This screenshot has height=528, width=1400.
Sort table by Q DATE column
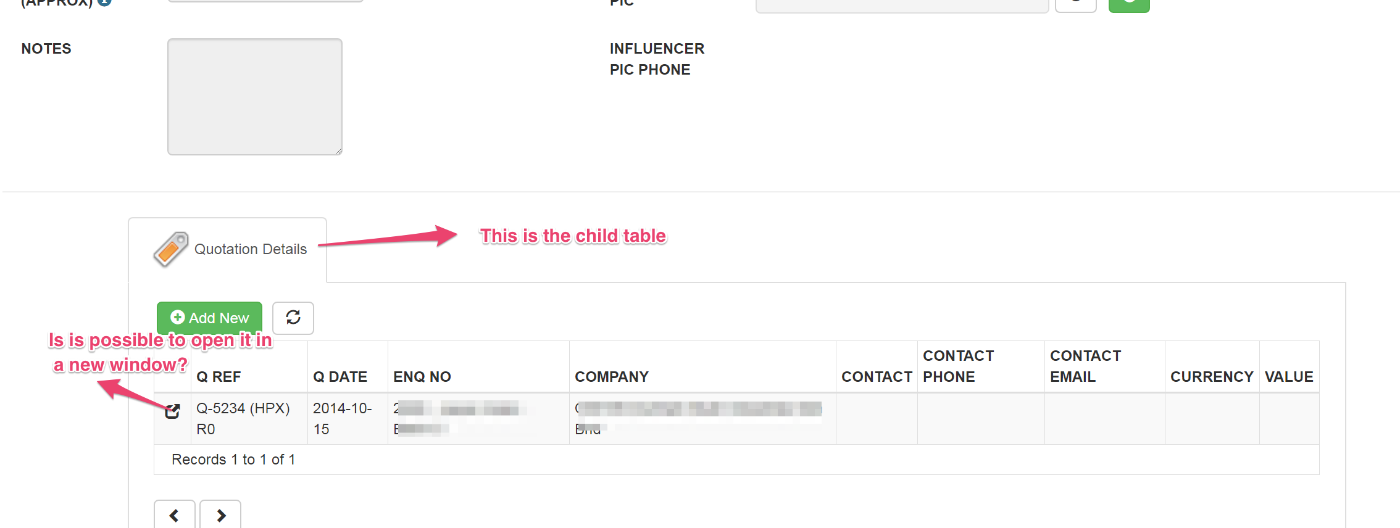(340, 377)
